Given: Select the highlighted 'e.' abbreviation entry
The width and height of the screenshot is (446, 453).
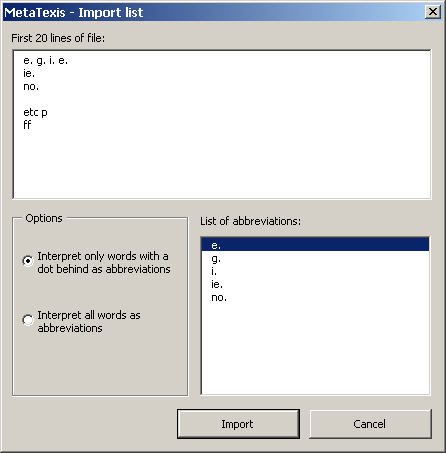Looking at the screenshot, I should click(x=315, y=245).
